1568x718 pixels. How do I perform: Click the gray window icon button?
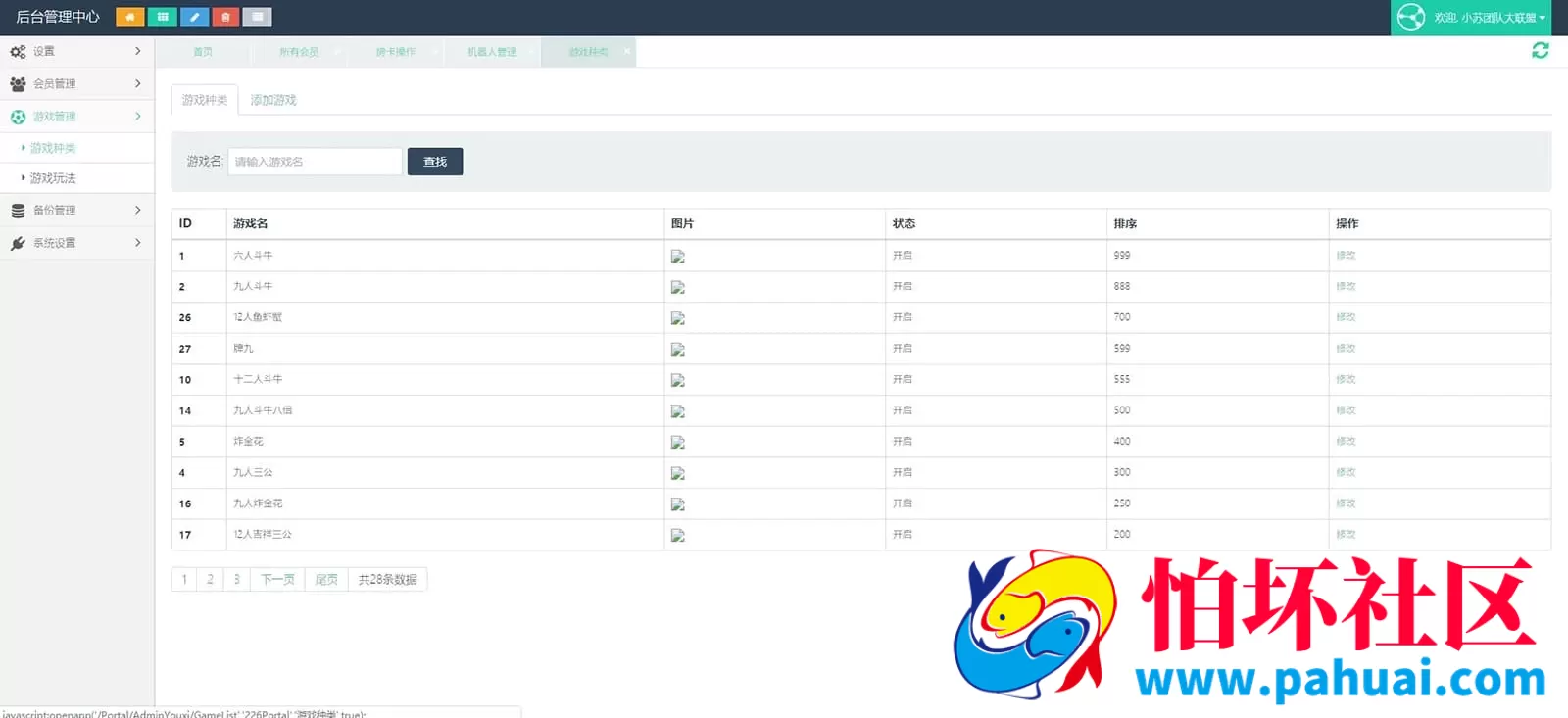[257, 17]
